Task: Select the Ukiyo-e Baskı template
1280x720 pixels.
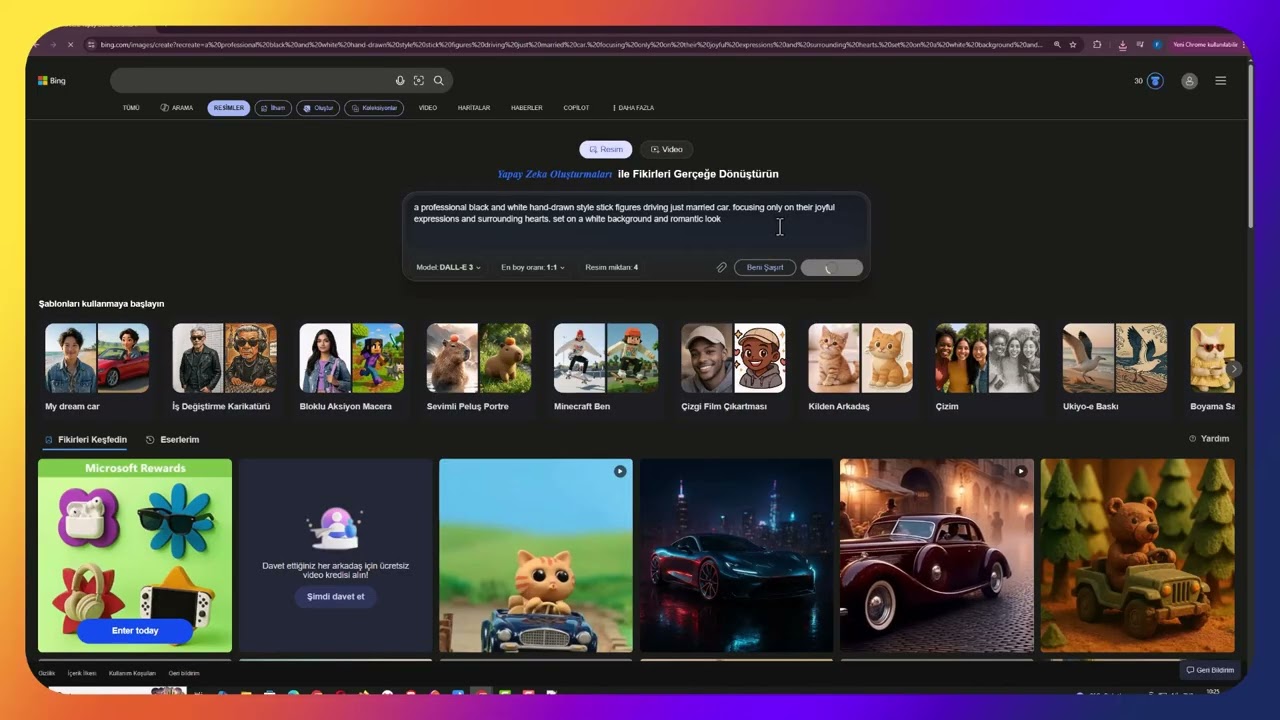Action: [1114, 367]
